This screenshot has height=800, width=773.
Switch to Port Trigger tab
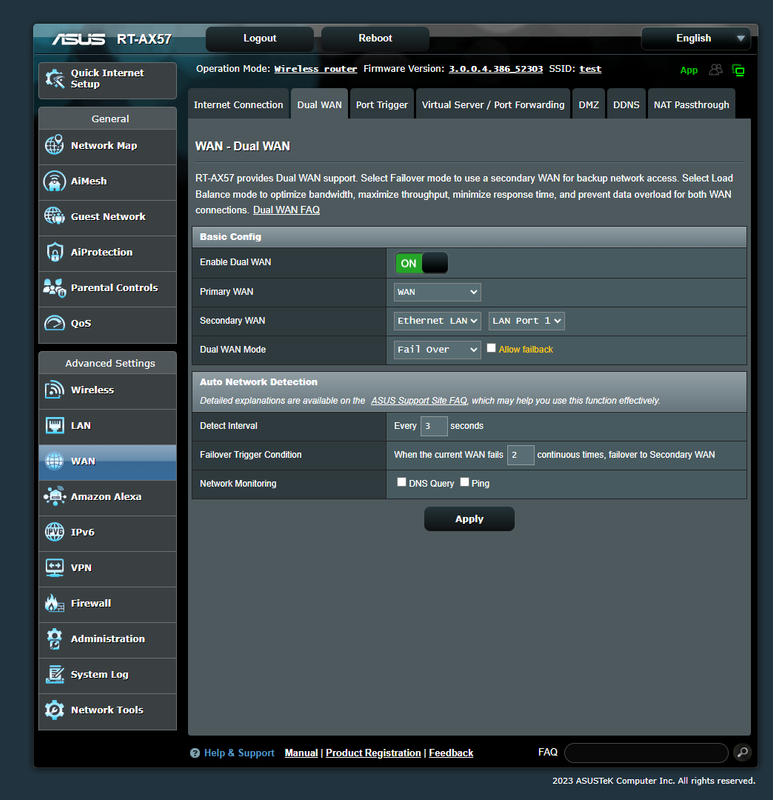click(382, 105)
